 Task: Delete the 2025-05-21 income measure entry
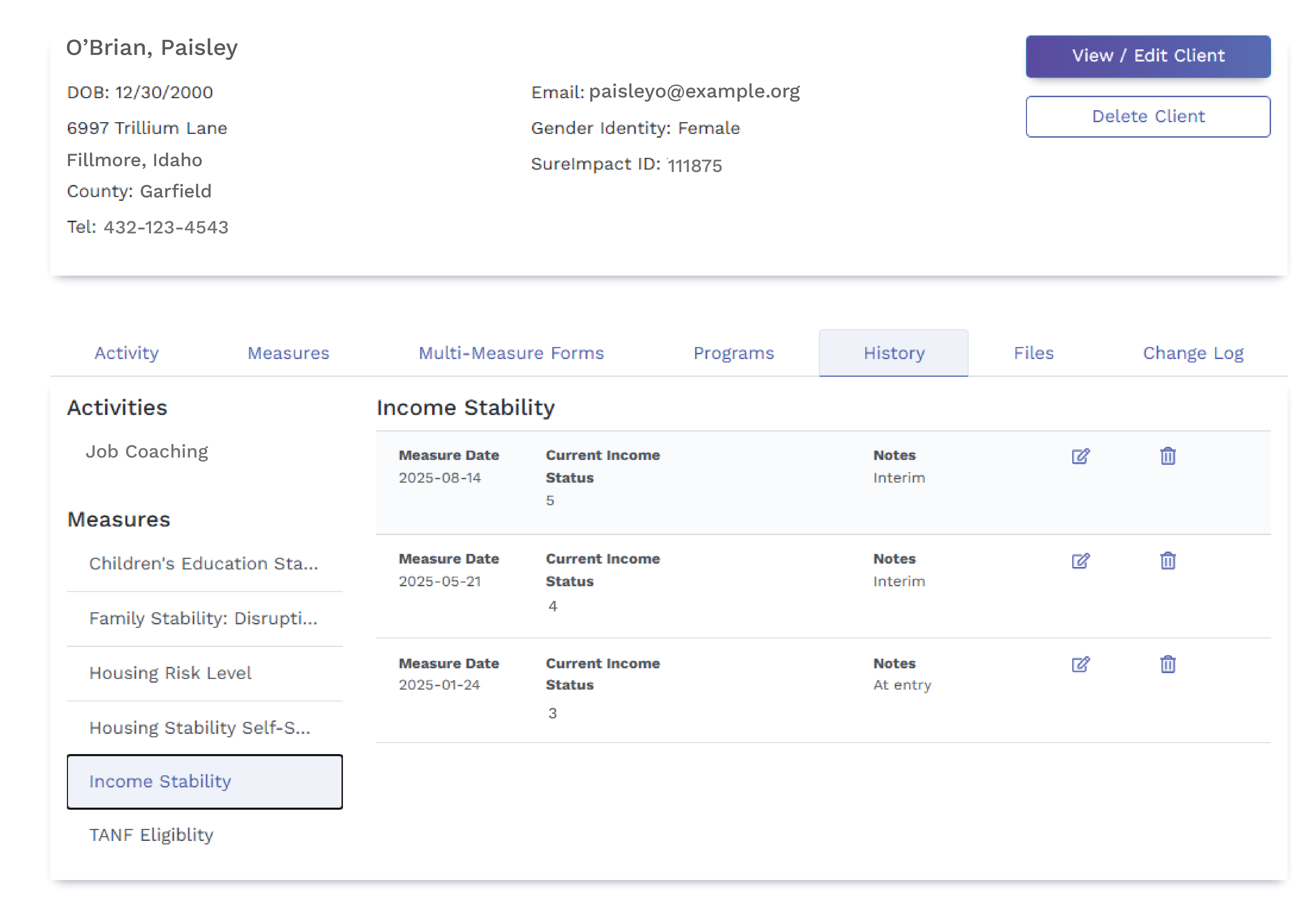1167,561
